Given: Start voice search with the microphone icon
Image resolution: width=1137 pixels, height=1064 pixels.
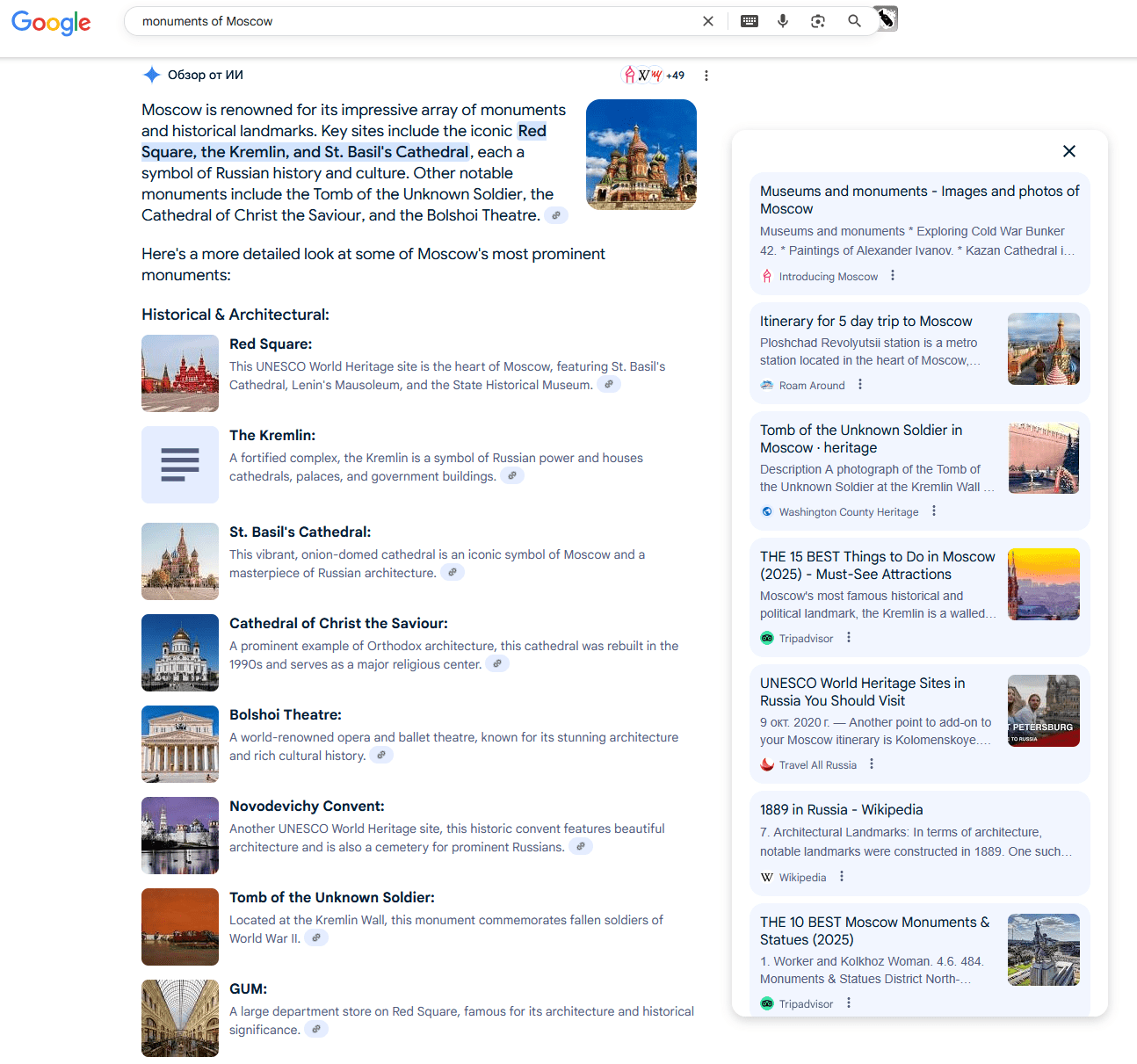Looking at the screenshot, I should [783, 21].
